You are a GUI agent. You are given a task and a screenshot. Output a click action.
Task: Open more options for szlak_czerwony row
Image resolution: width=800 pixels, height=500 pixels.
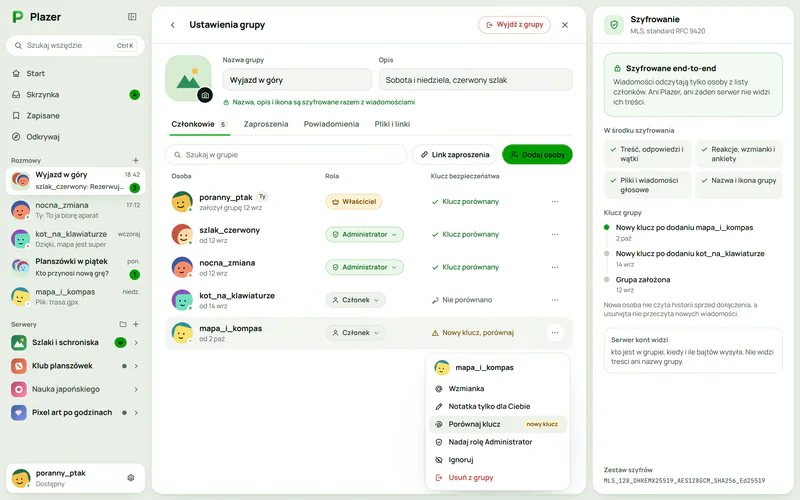click(x=555, y=234)
